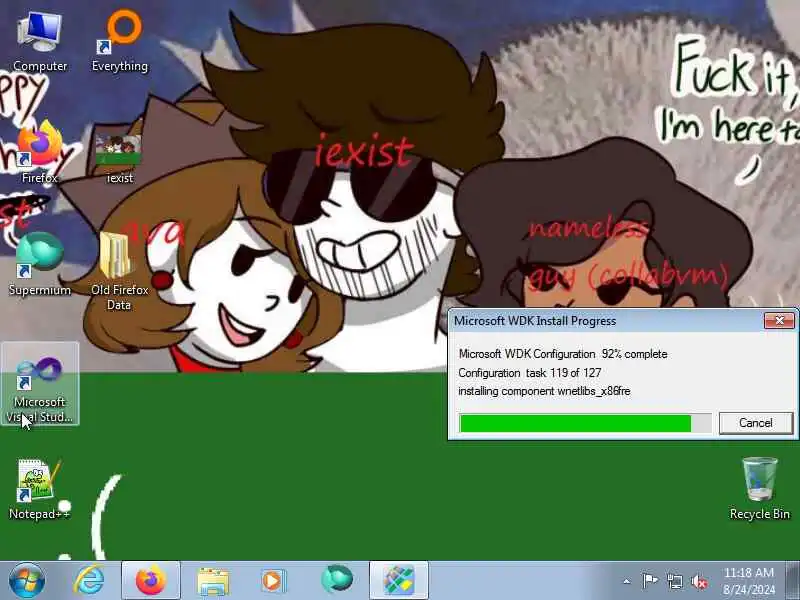Open the Notepad++ desktop shortcut
The image size is (800, 600).
pyautogui.click(x=39, y=489)
